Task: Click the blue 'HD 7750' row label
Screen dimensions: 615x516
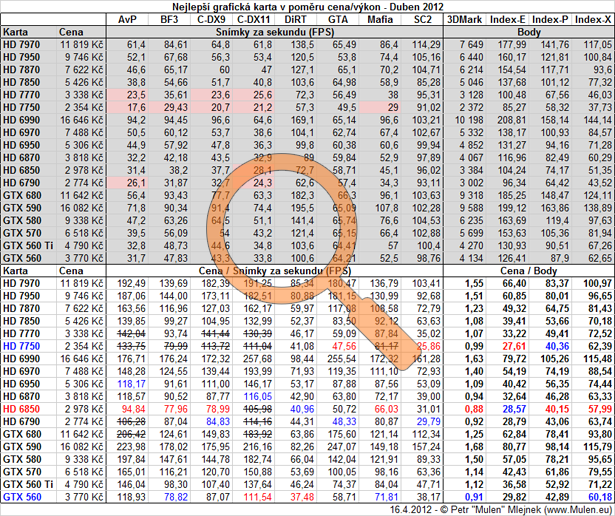Action: [x=22, y=346]
